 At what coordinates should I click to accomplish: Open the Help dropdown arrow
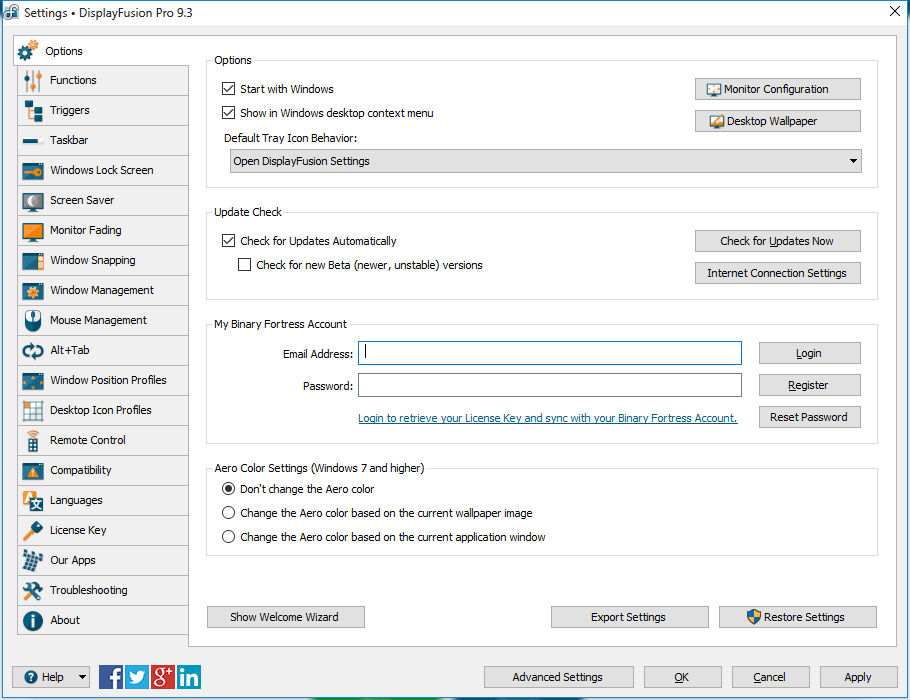click(x=81, y=677)
